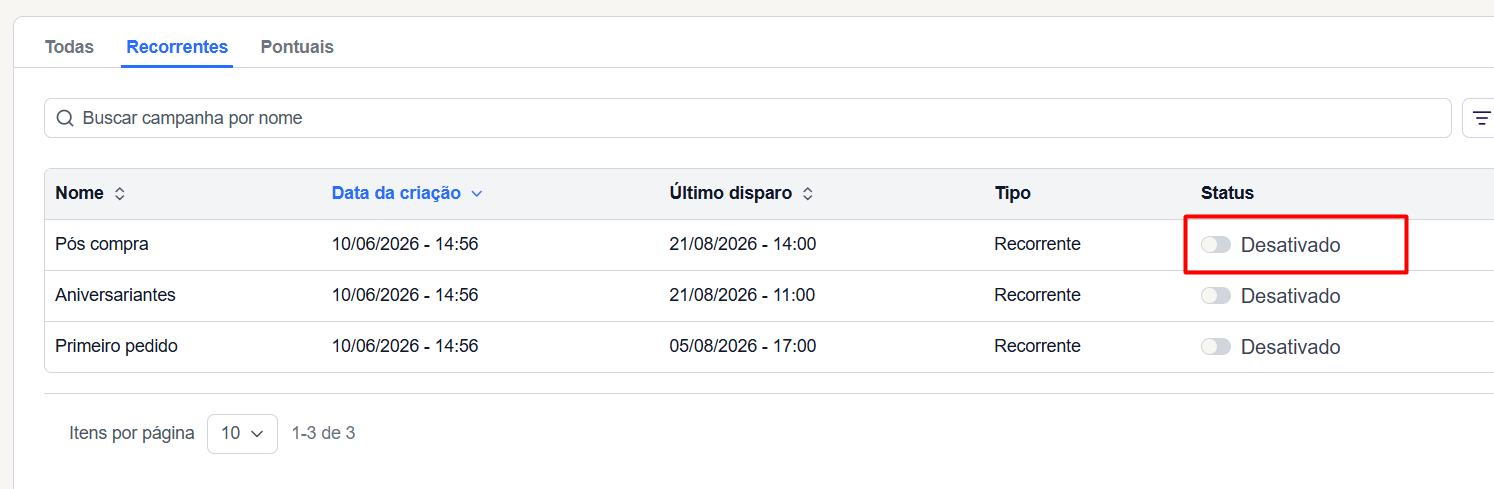This screenshot has width=1494, height=489.
Task: Toggle Data da criação sort chevron
Action: pos(476,193)
